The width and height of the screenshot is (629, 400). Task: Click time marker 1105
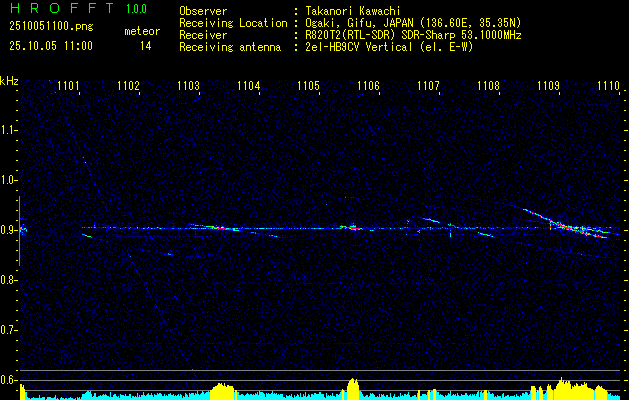[x=308, y=86]
